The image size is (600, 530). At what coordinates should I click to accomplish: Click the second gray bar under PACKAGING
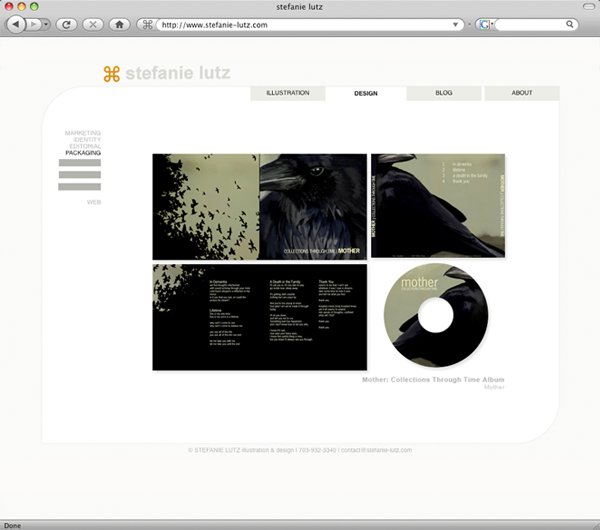80,174
